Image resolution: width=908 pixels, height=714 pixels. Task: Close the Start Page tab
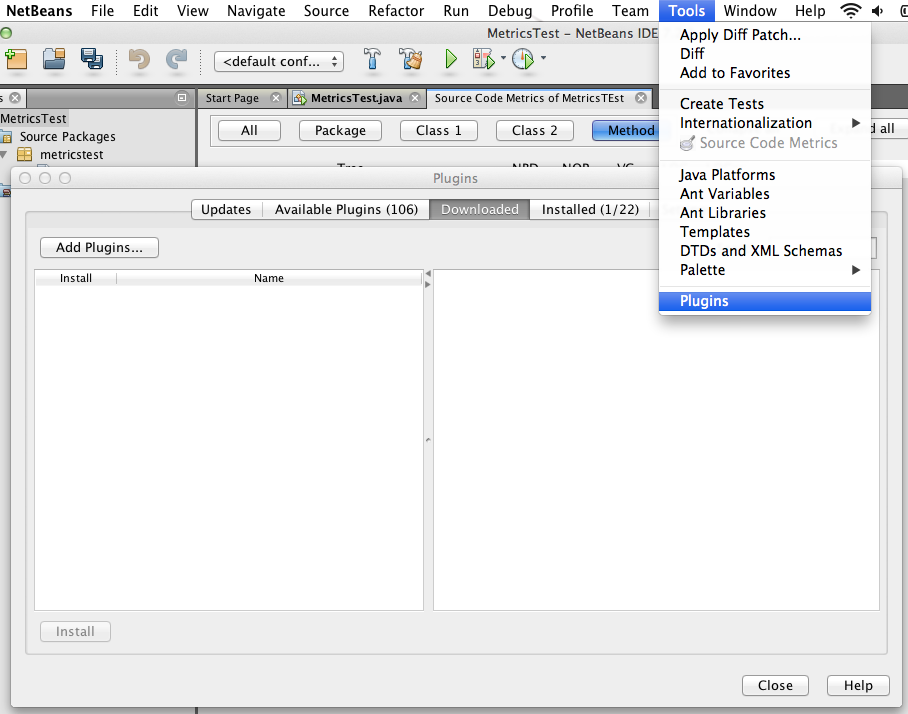(x=276, y=98)
